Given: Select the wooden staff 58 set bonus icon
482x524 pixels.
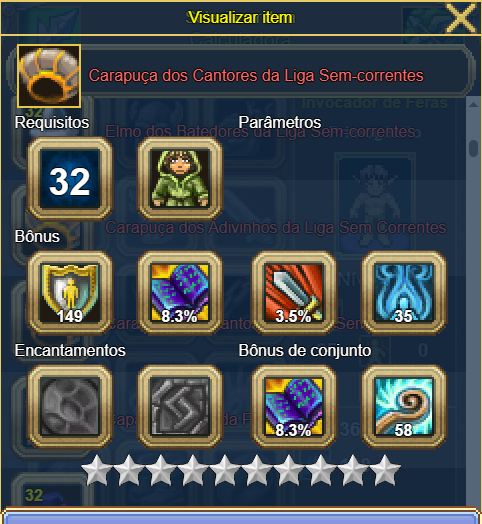Looking at the screenshot, I should (404, 406).
